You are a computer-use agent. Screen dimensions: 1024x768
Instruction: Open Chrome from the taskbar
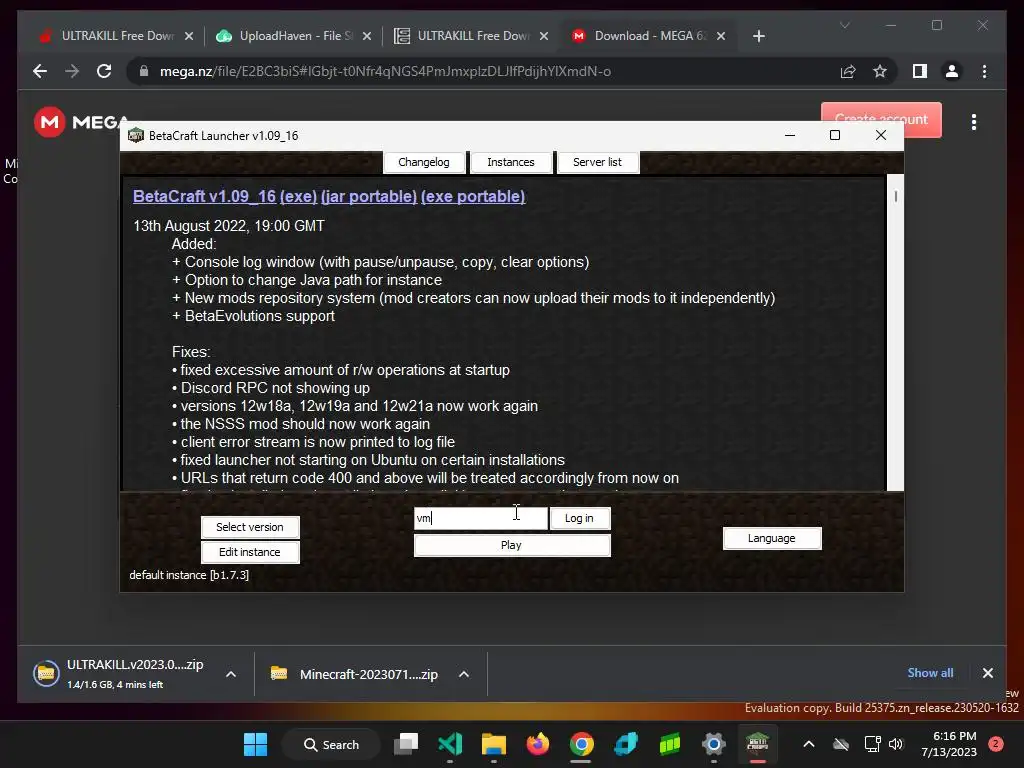[x=581, y=744]
